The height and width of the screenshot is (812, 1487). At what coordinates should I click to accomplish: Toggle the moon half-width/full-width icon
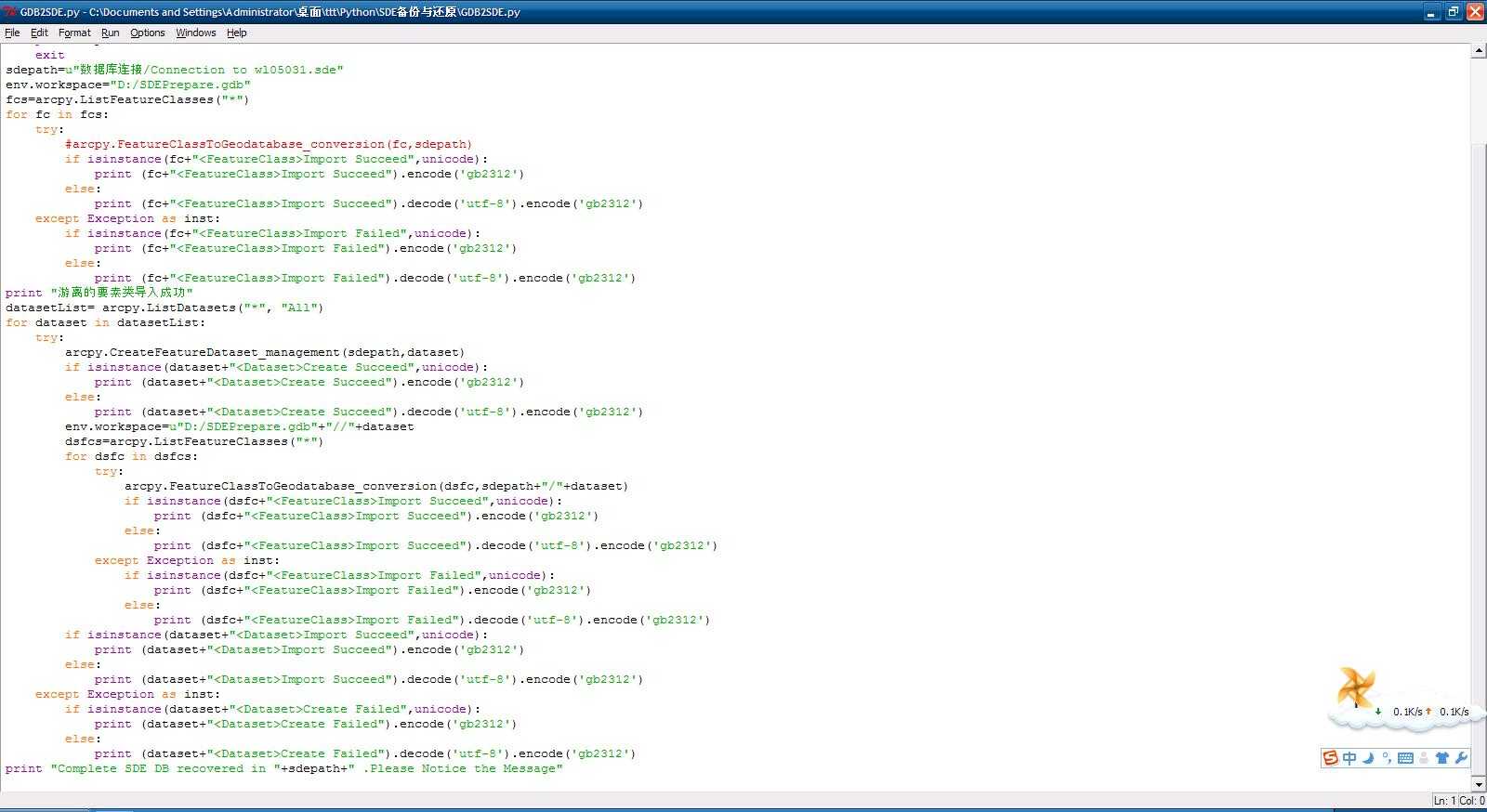coord(1368,758)
